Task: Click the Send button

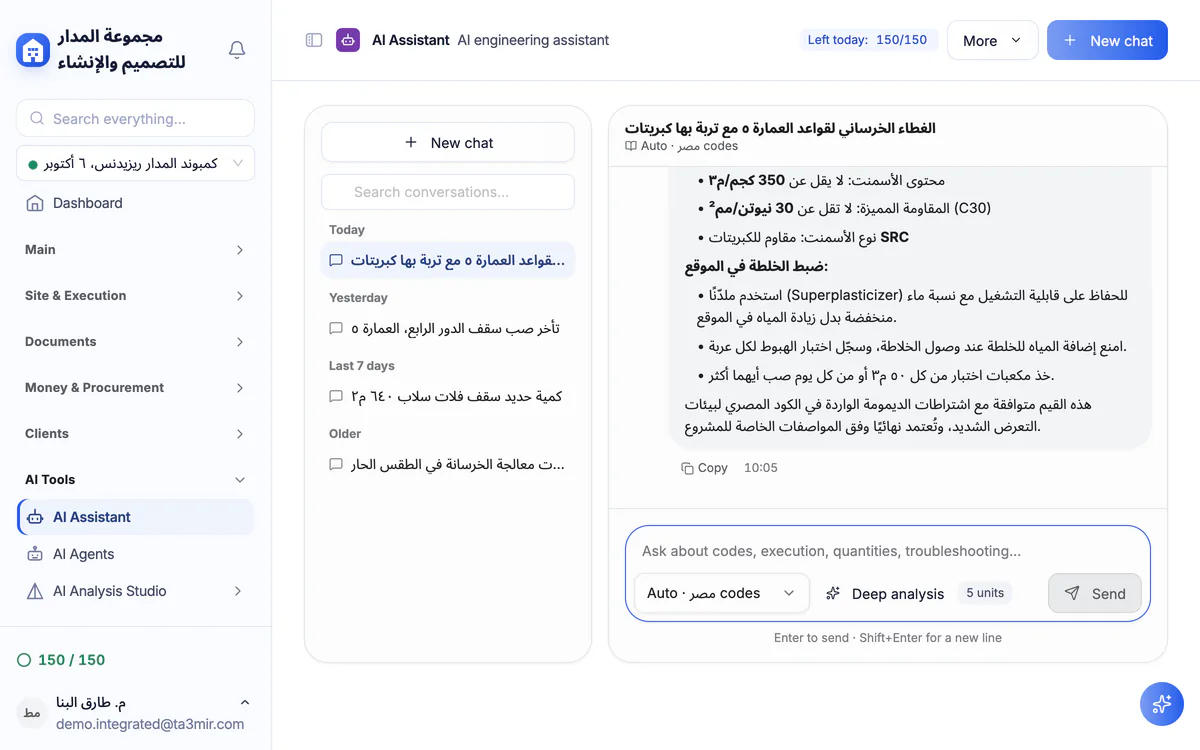Action: point(1094,593)
